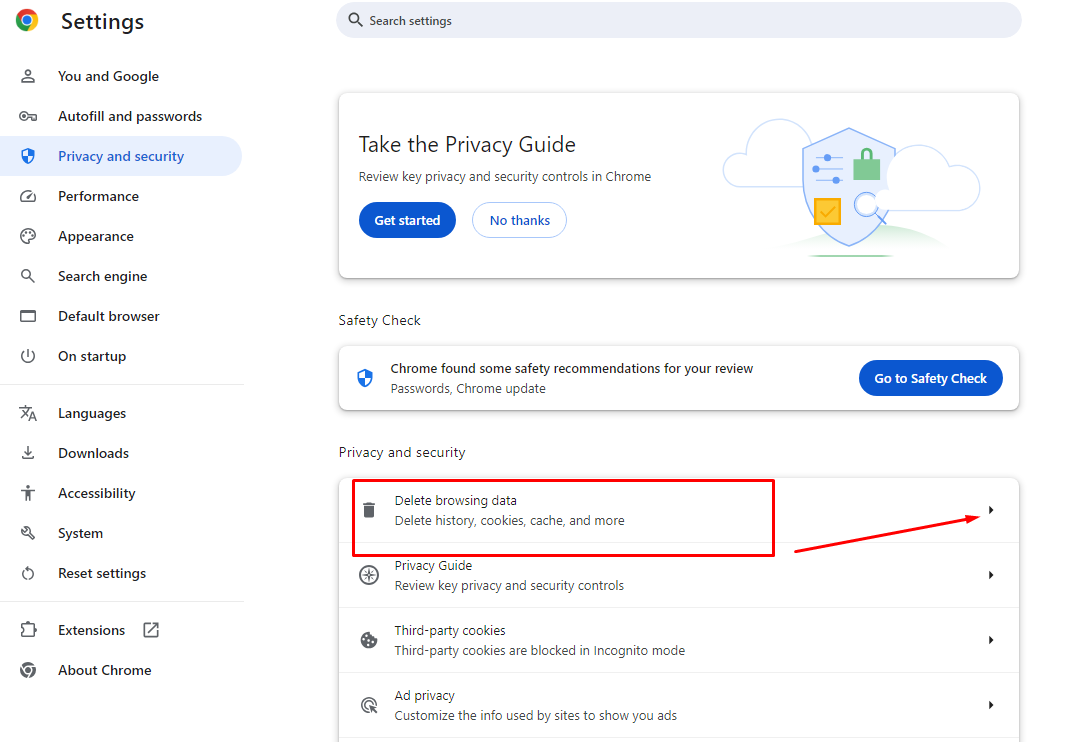Click the Third-party cookies title text
1085x742 pixels.
[x=450, y=631]
